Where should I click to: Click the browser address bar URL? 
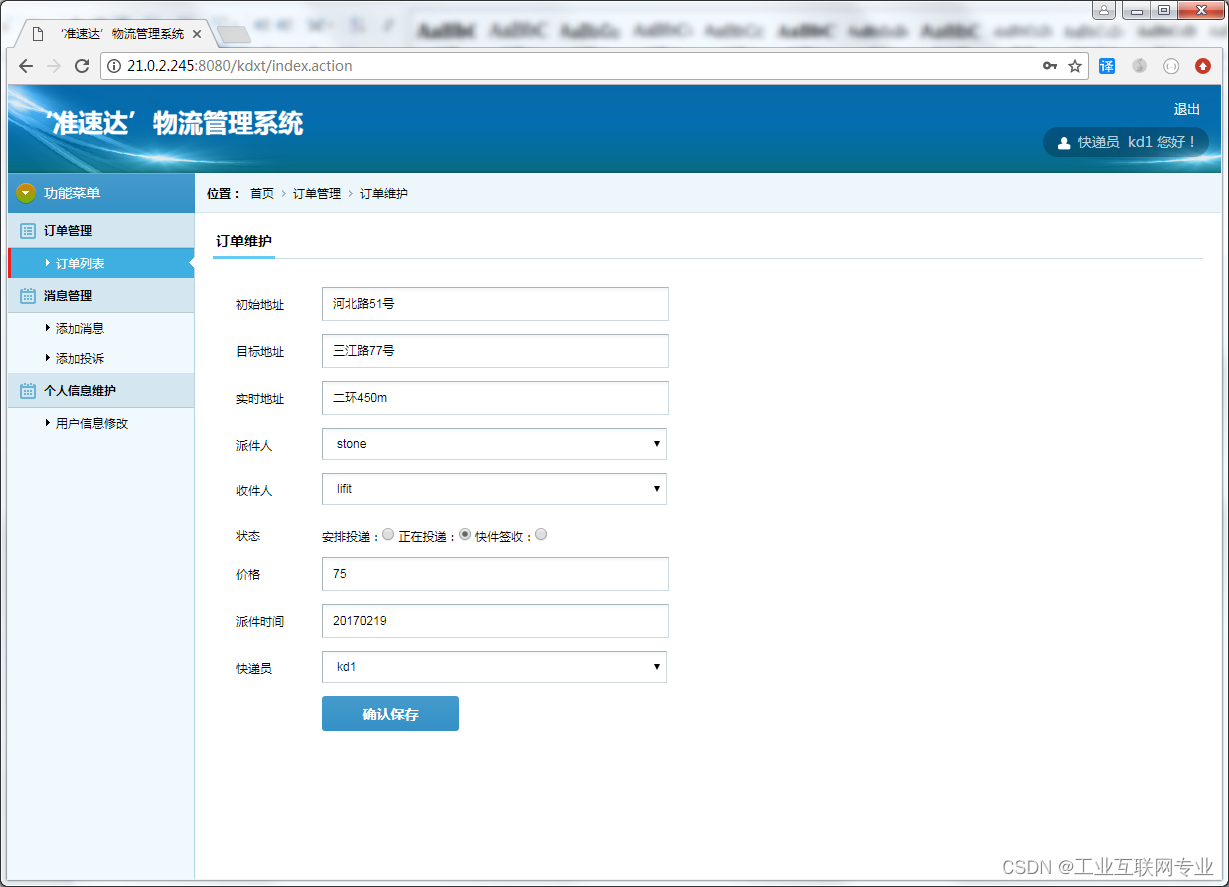240,66
